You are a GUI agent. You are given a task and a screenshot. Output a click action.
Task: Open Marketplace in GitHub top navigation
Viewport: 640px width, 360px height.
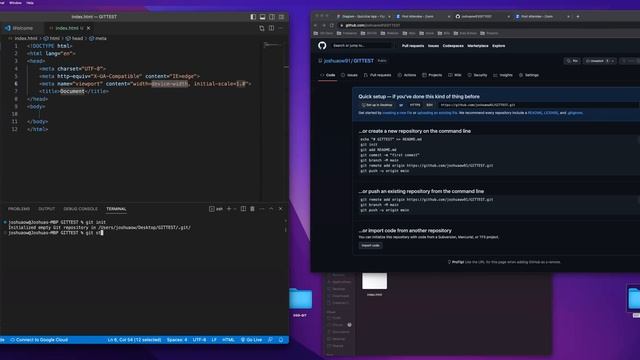tap(478, 46)
